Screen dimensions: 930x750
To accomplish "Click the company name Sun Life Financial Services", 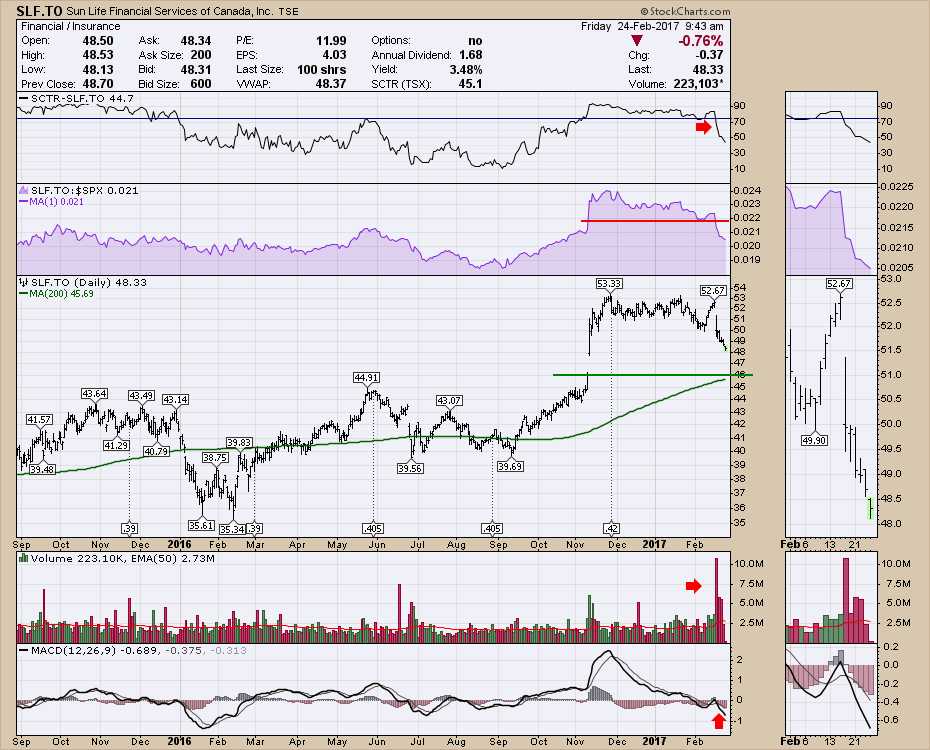I will point(170,11).
